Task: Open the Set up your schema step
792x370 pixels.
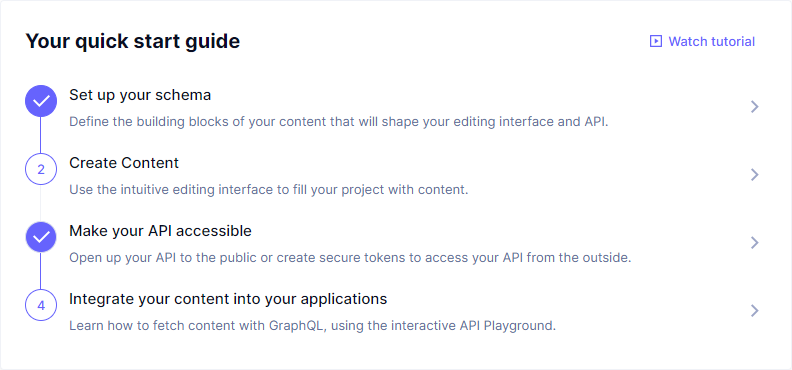Action: click(x=140, y=95)
